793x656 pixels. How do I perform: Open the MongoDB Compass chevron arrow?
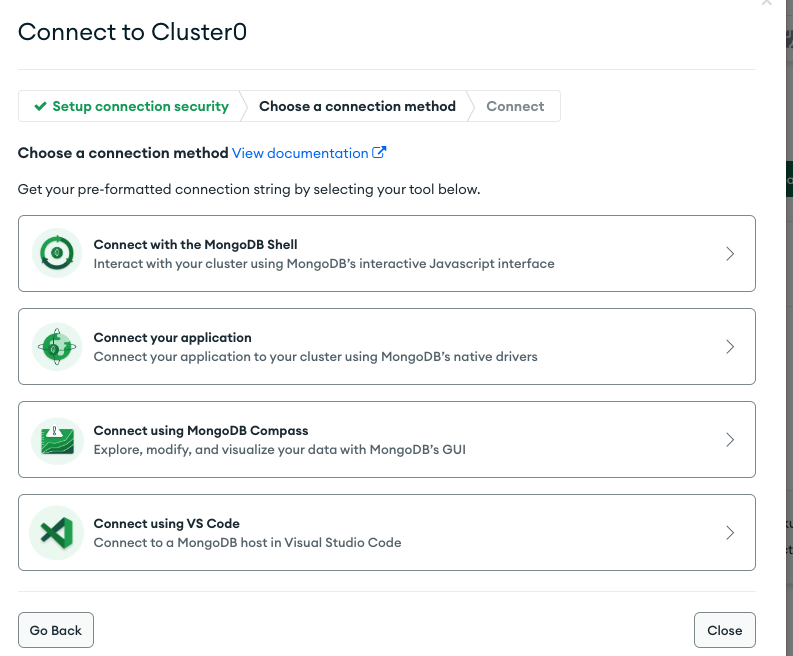pos(730,440)
